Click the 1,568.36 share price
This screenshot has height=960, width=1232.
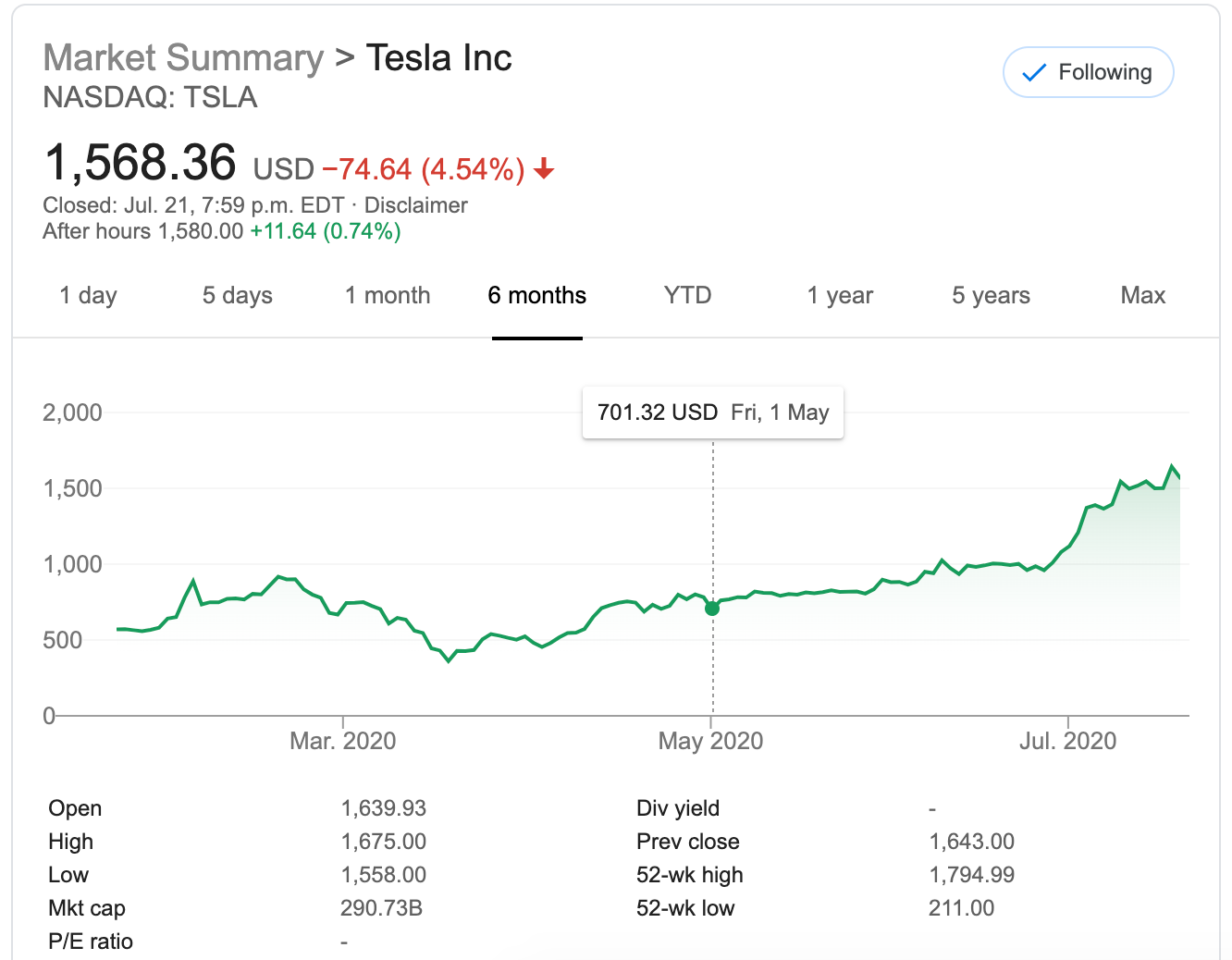(140, 163)
